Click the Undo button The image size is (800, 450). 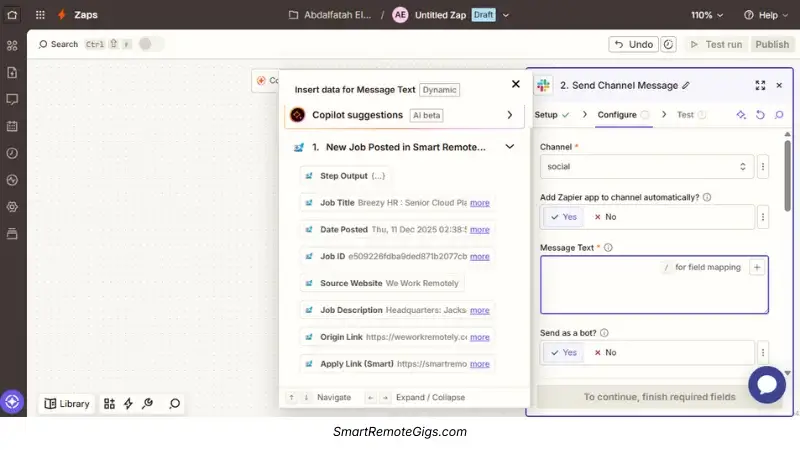pos(633,44)
